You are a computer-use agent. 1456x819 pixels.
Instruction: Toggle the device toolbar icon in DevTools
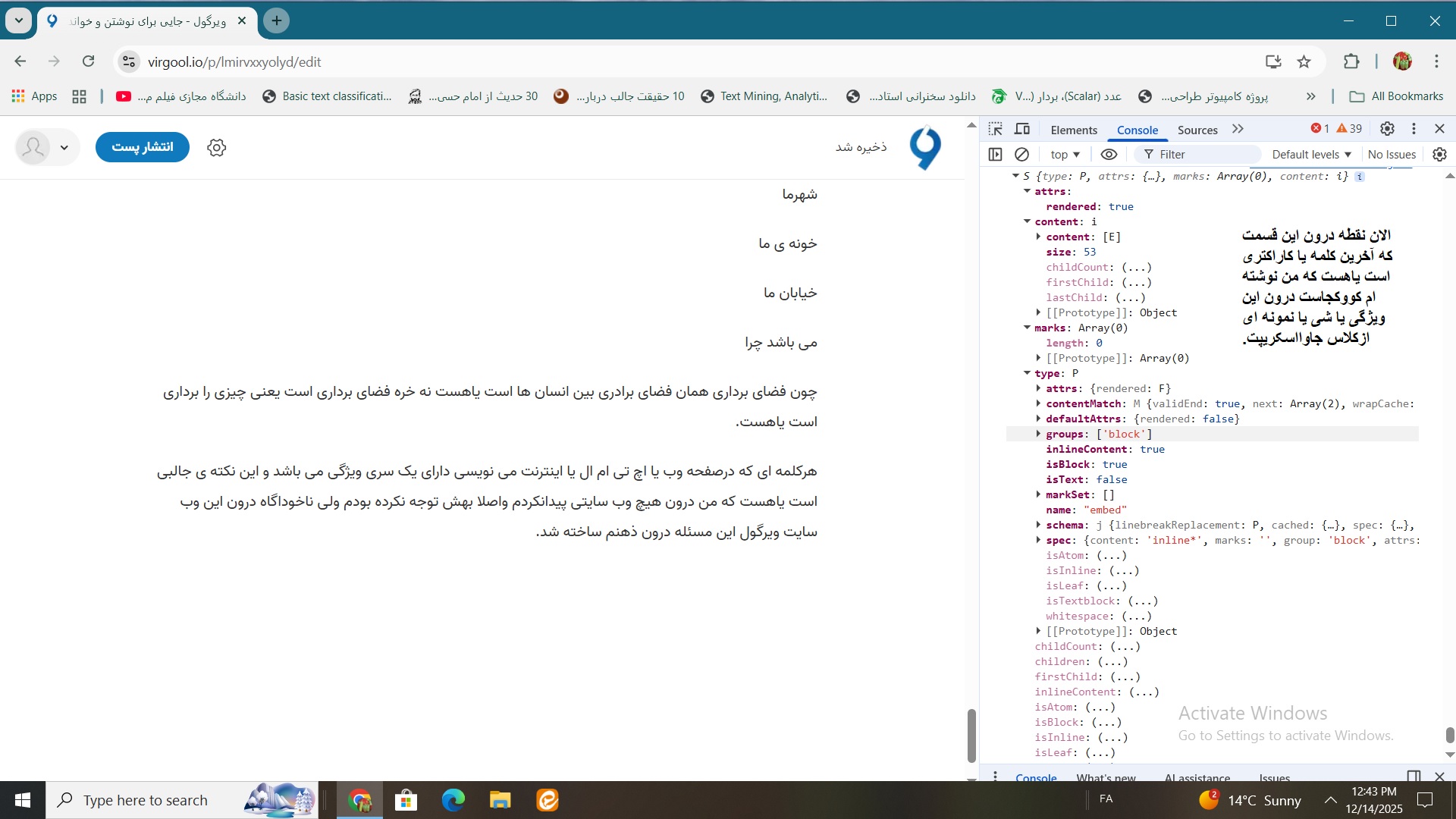pyautogui.click(x=1022, y=129)
